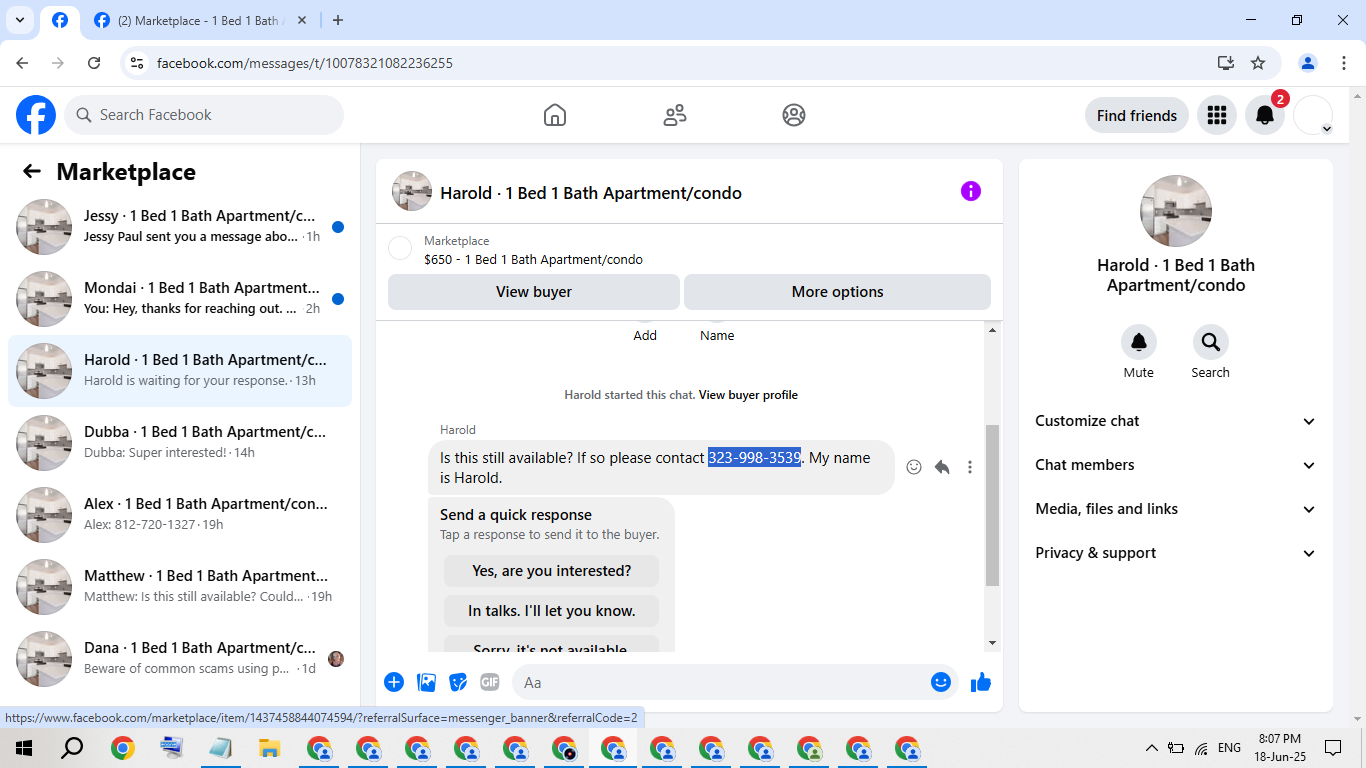Click the chat scrollbar up arrow
The height and width of the screenshot is (768, 1366).
click(992, 330)
